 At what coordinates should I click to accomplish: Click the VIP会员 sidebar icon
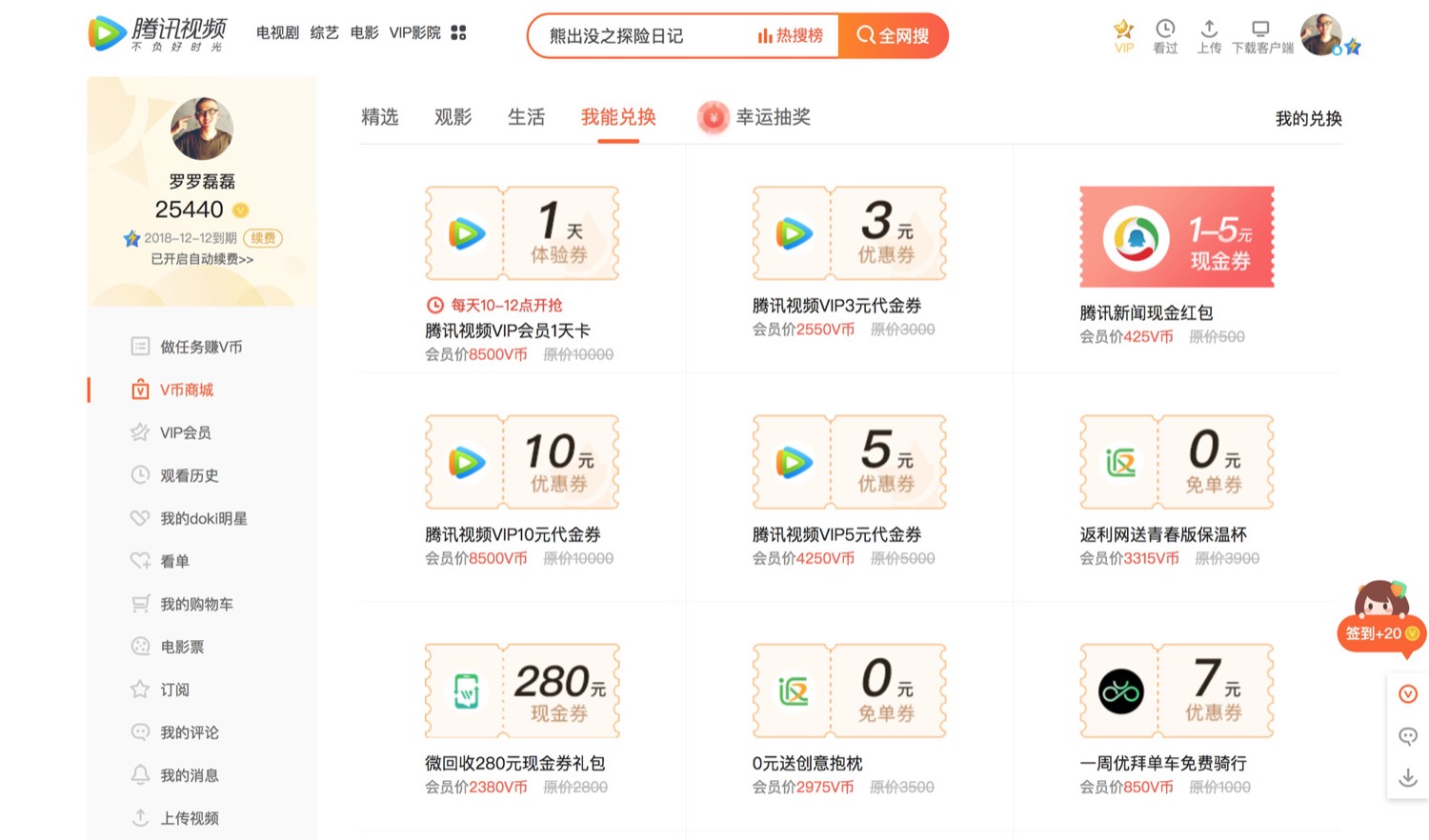(x=140, y=431)
